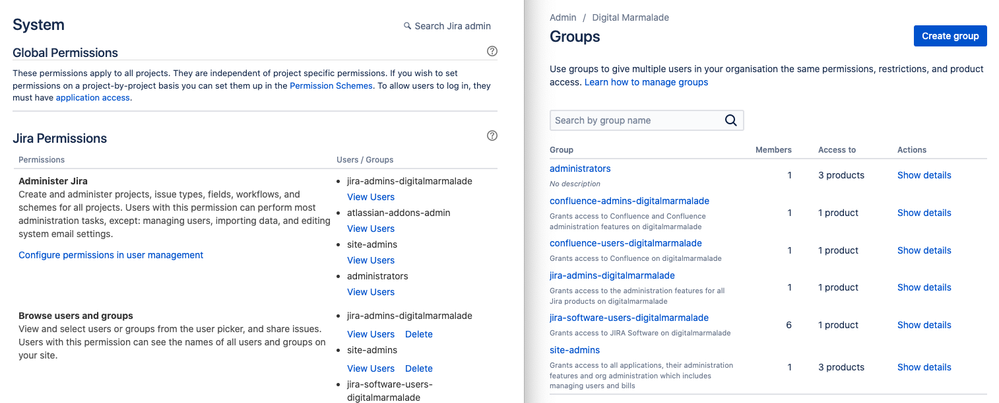Click '1 product' in confluence-admins-digitalmarmalade row
999x403 pixels.
(x=838, y=213)
